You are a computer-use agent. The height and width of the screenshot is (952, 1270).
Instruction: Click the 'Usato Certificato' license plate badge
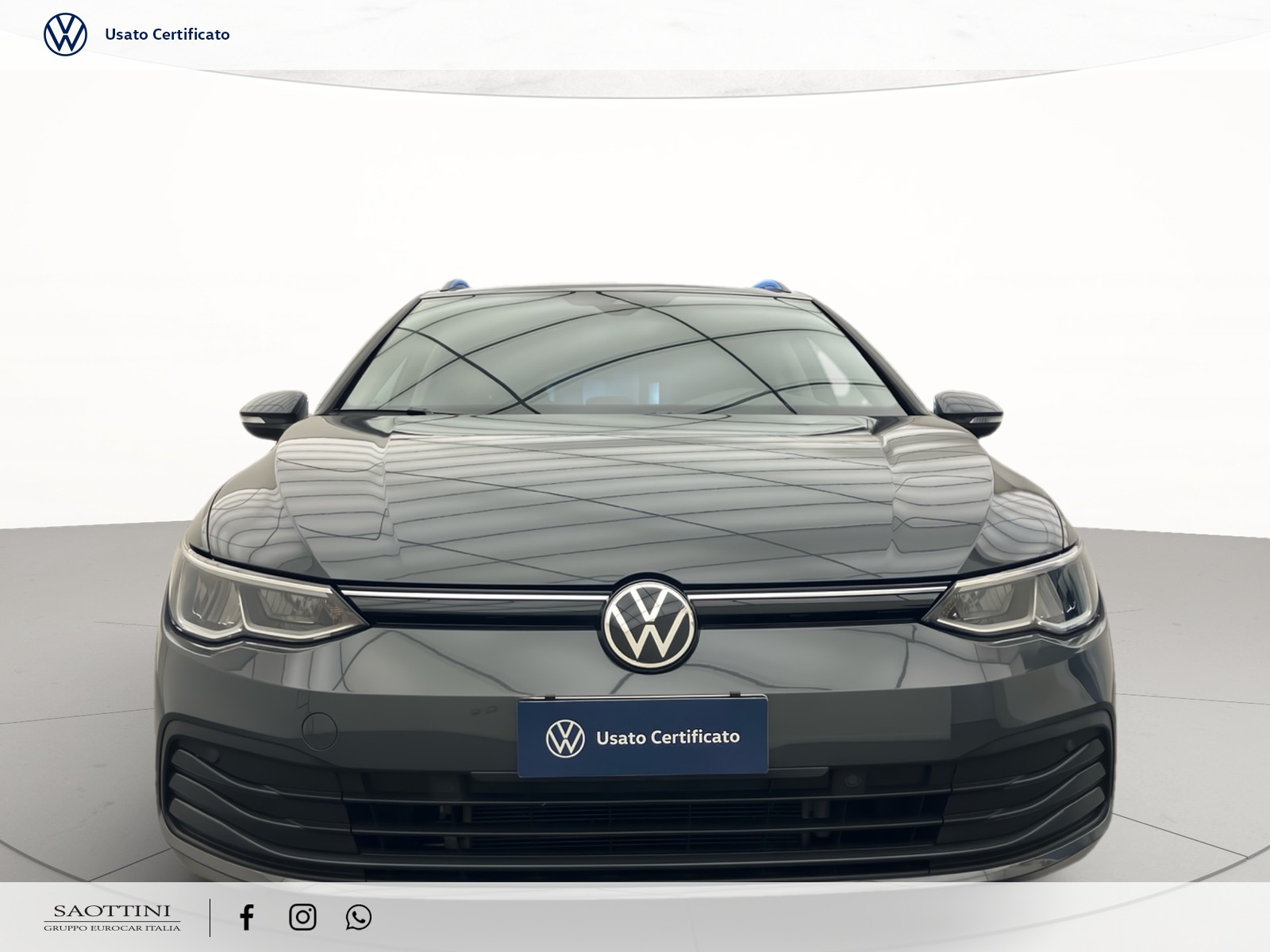[643, 737]
